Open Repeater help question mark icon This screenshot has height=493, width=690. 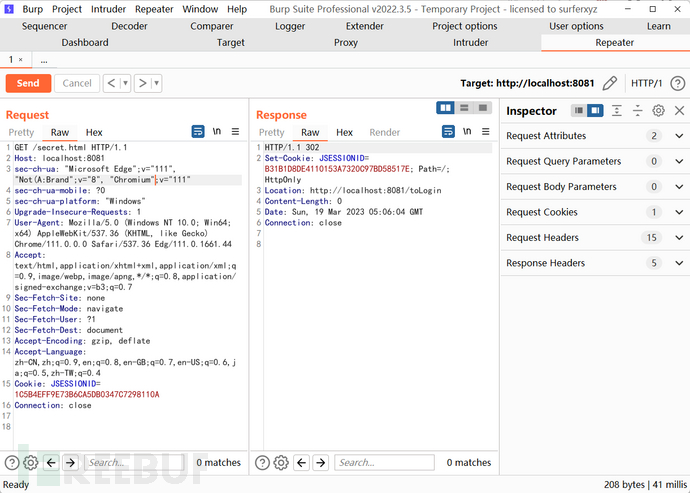(x=678, y=83)
